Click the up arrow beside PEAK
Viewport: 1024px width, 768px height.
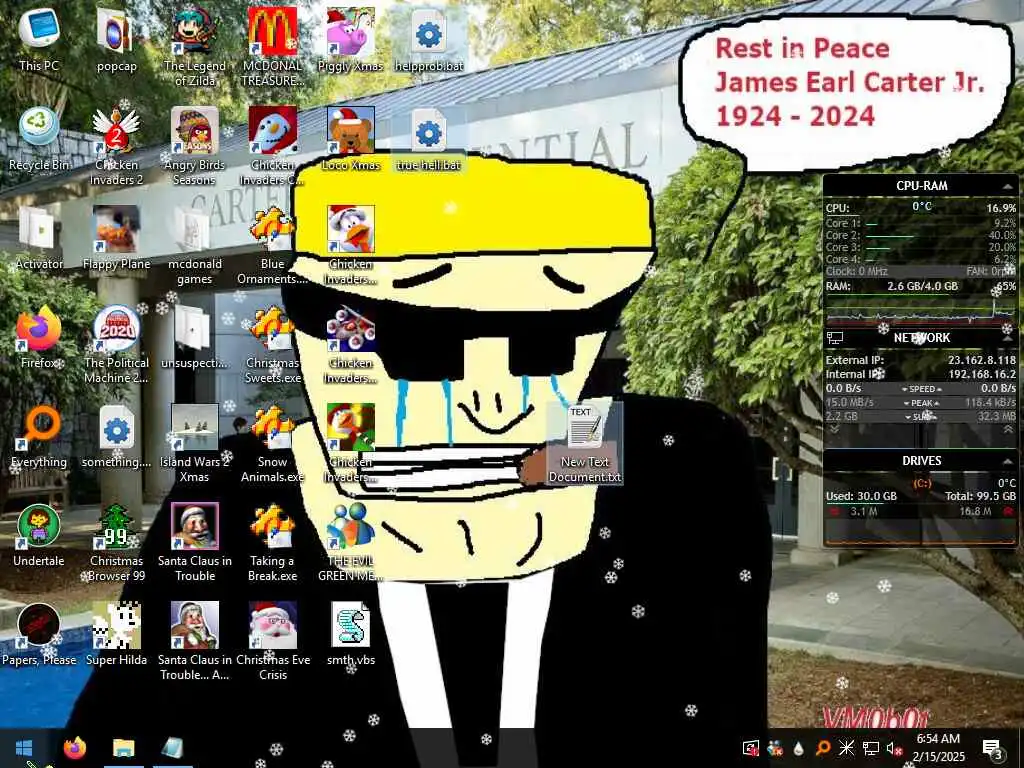[x=936, y=404]
